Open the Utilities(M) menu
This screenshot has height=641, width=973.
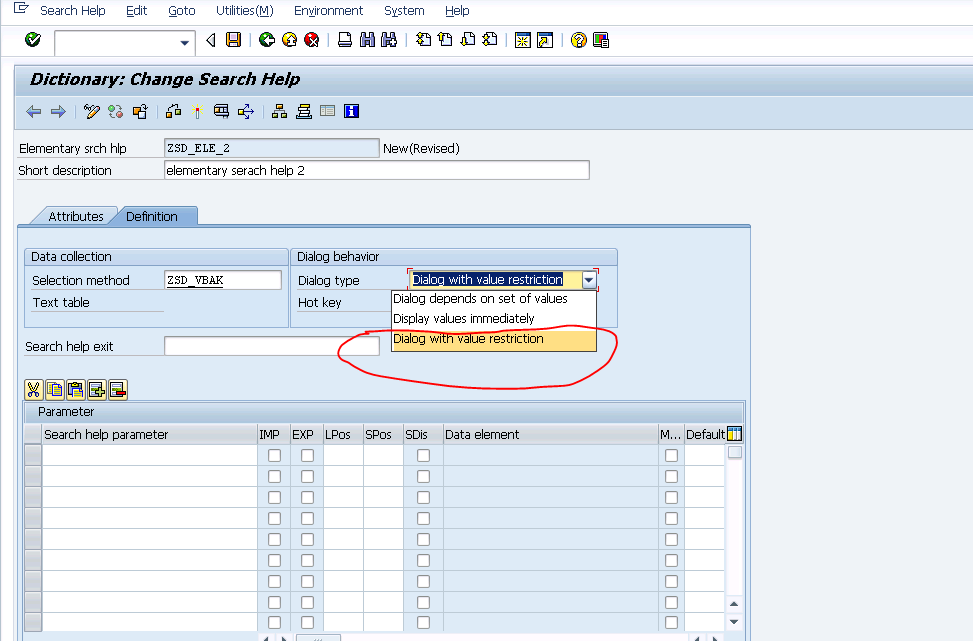243,11
